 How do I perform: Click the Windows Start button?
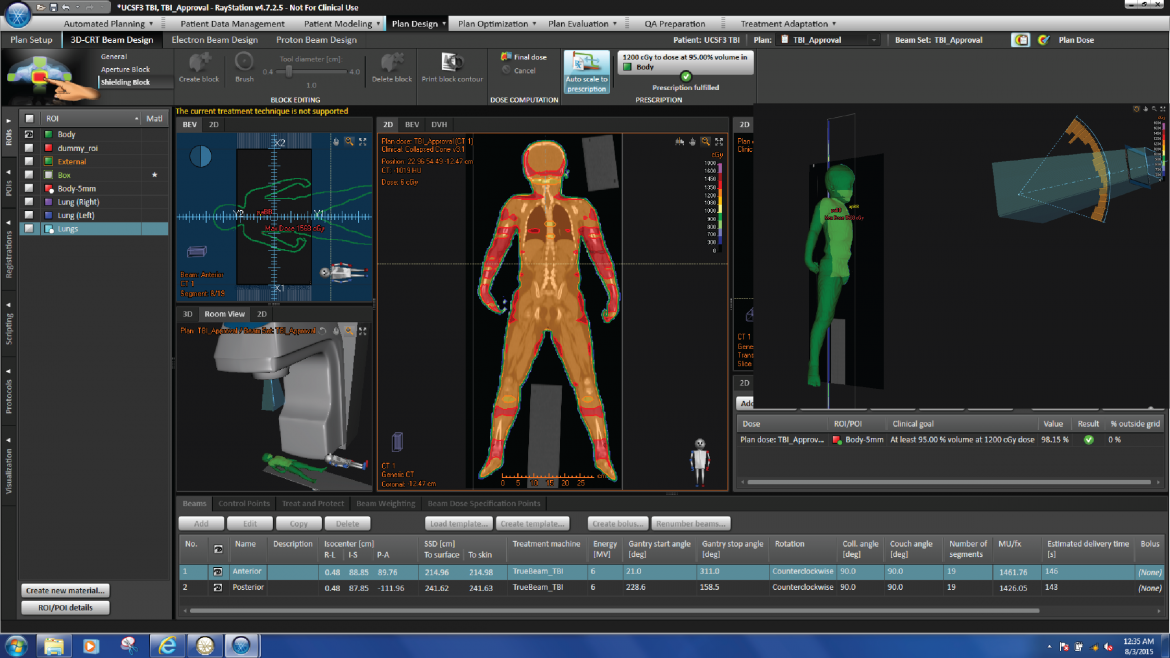16,645
